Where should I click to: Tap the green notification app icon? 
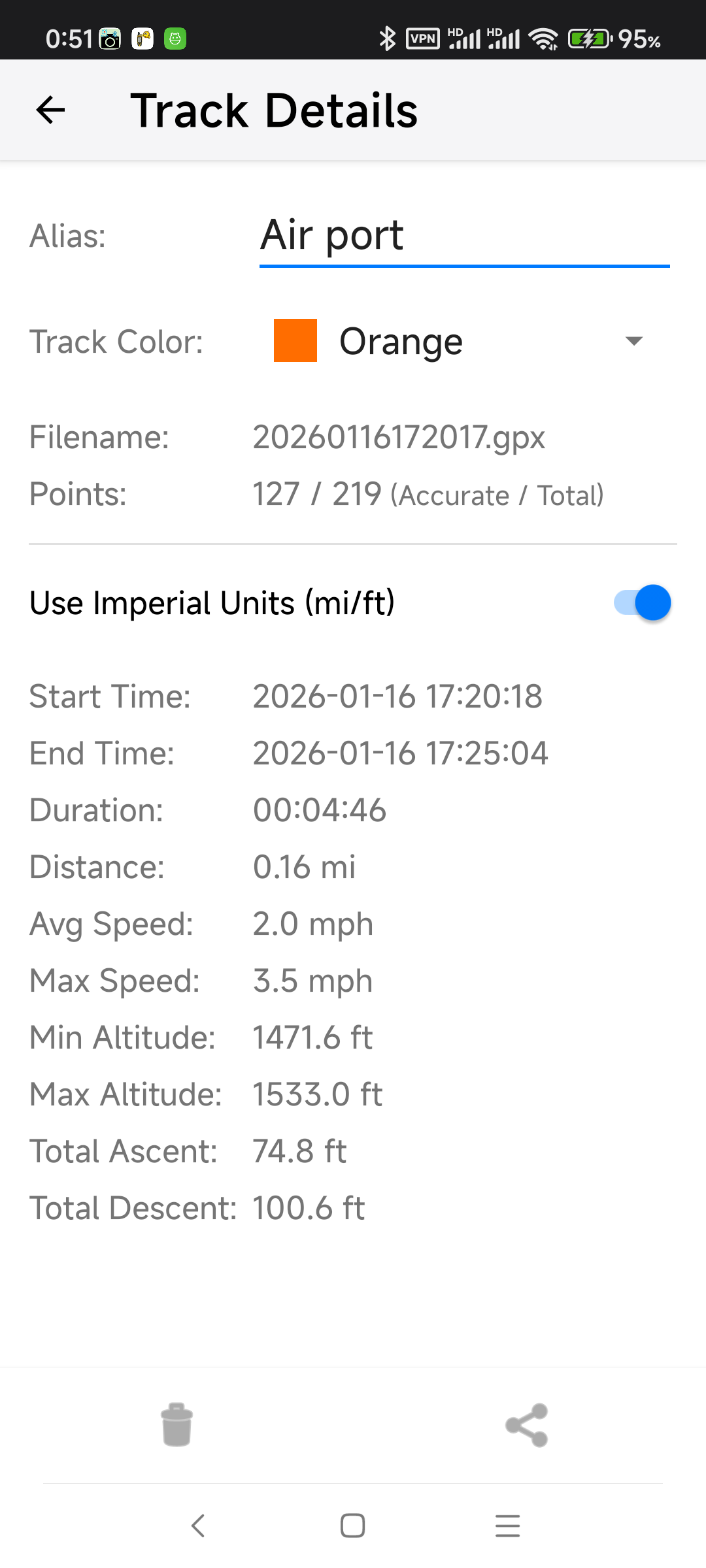coord(175,39)
